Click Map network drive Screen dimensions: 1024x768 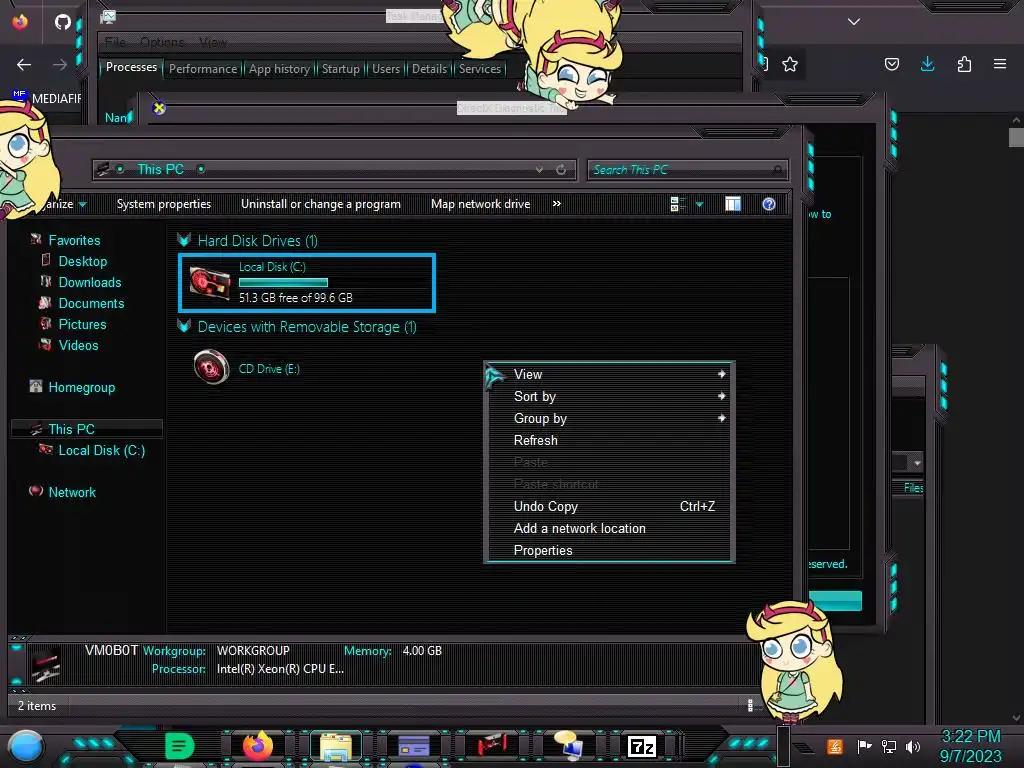point(480,204)
